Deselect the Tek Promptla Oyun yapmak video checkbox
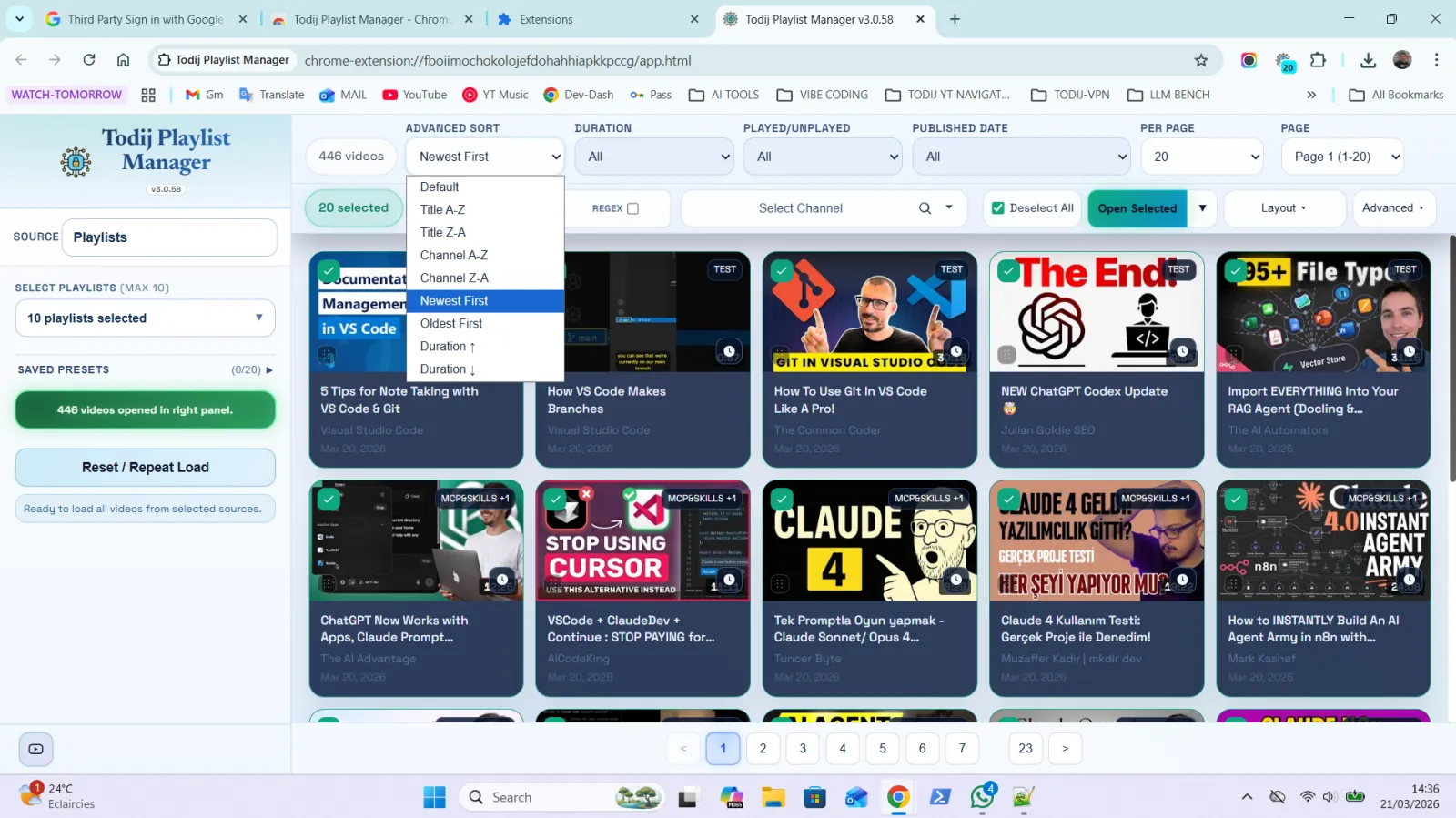 point(782,499)
